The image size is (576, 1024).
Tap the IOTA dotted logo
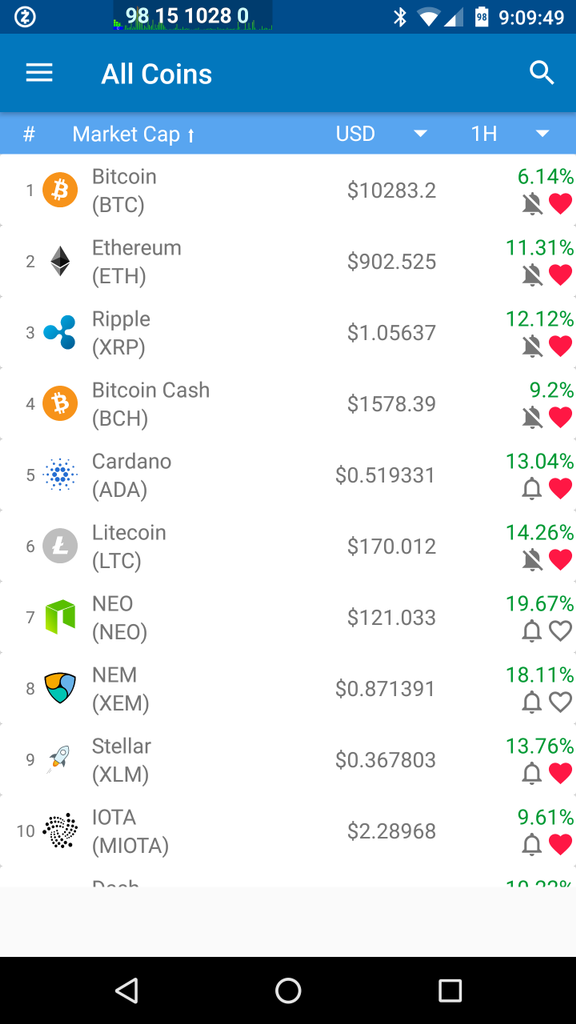tap(60, 831)
